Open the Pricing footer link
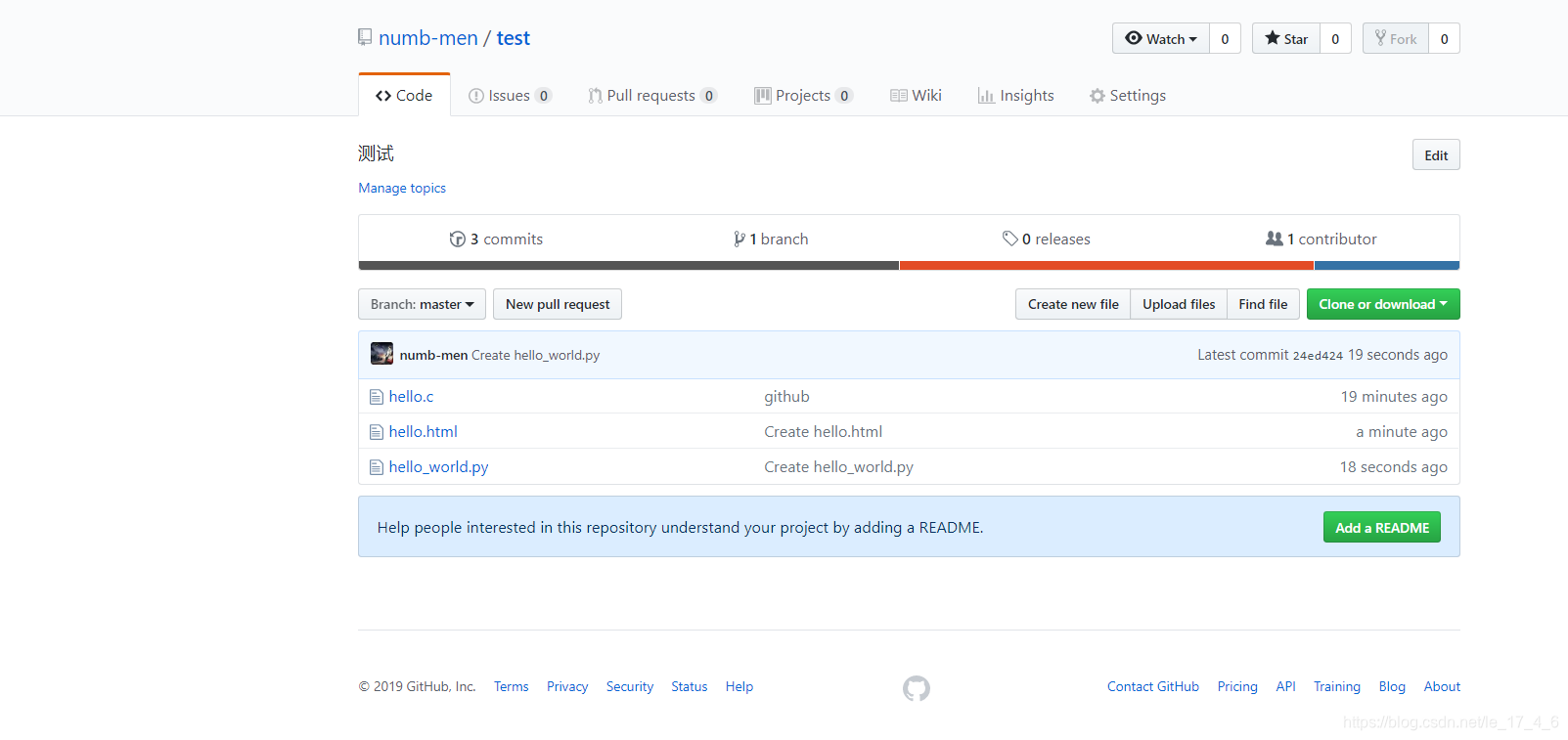Image resolution: width=1568 pixels, height=740 pixels. pos(1237,686)
